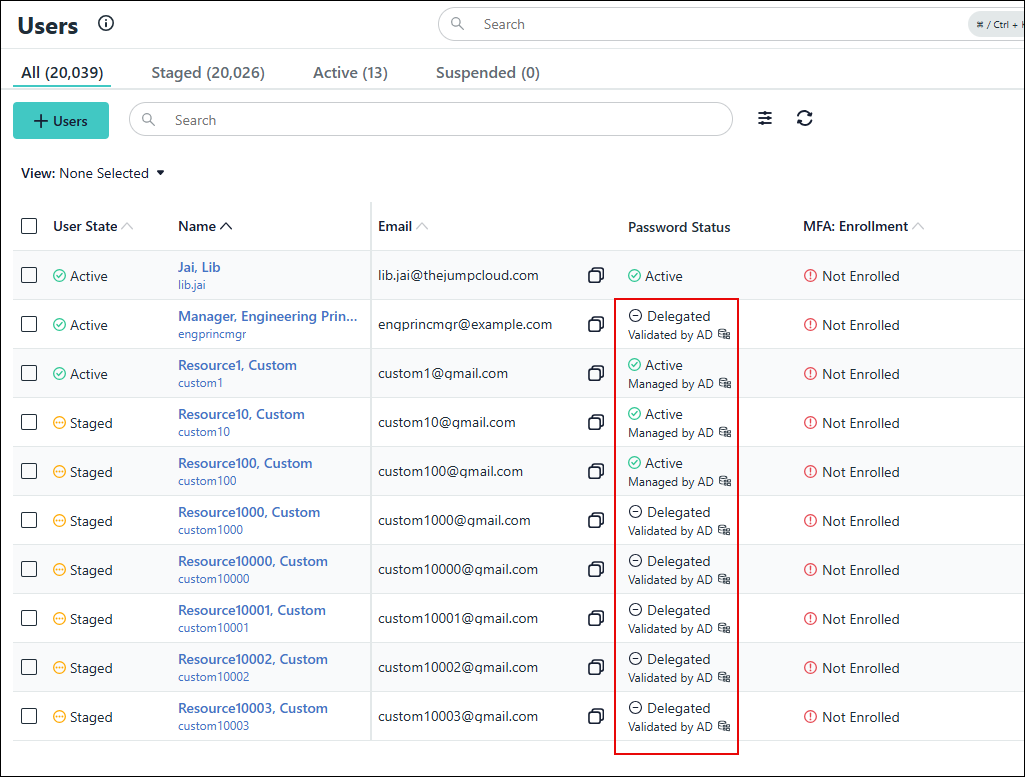Viewport: 1025px width, 777px height.
Task: Copy email for custom1@gmail.com
Action: click(x=596, y=373)
